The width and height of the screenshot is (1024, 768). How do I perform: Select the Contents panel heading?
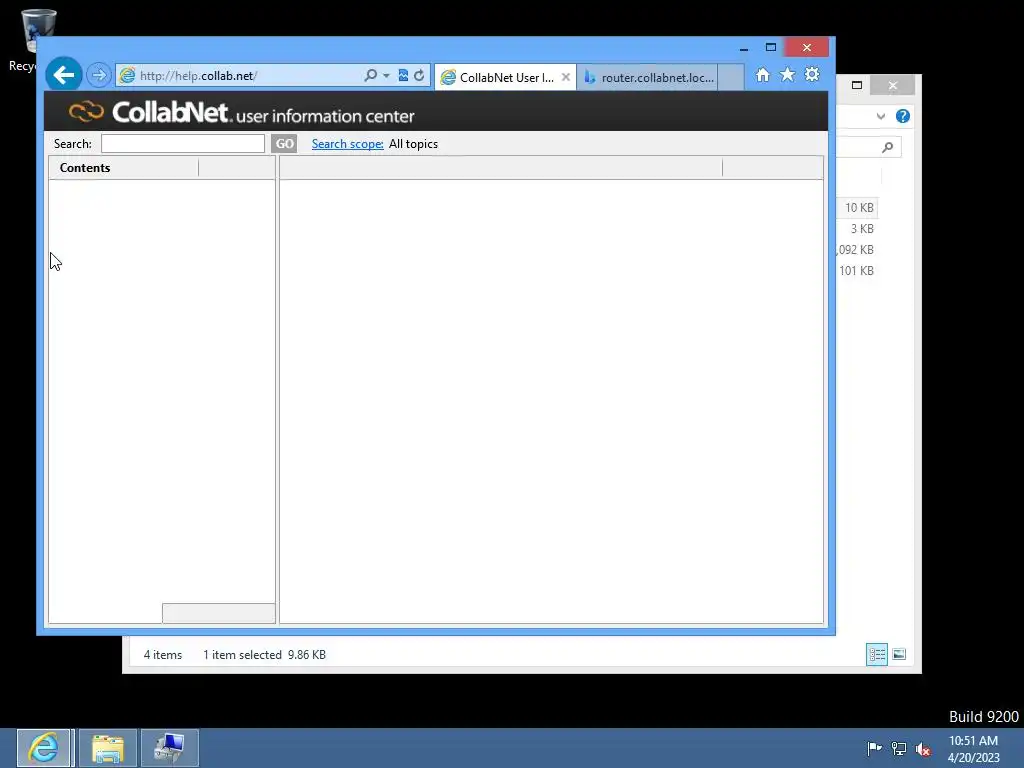[x=85, y=168]
